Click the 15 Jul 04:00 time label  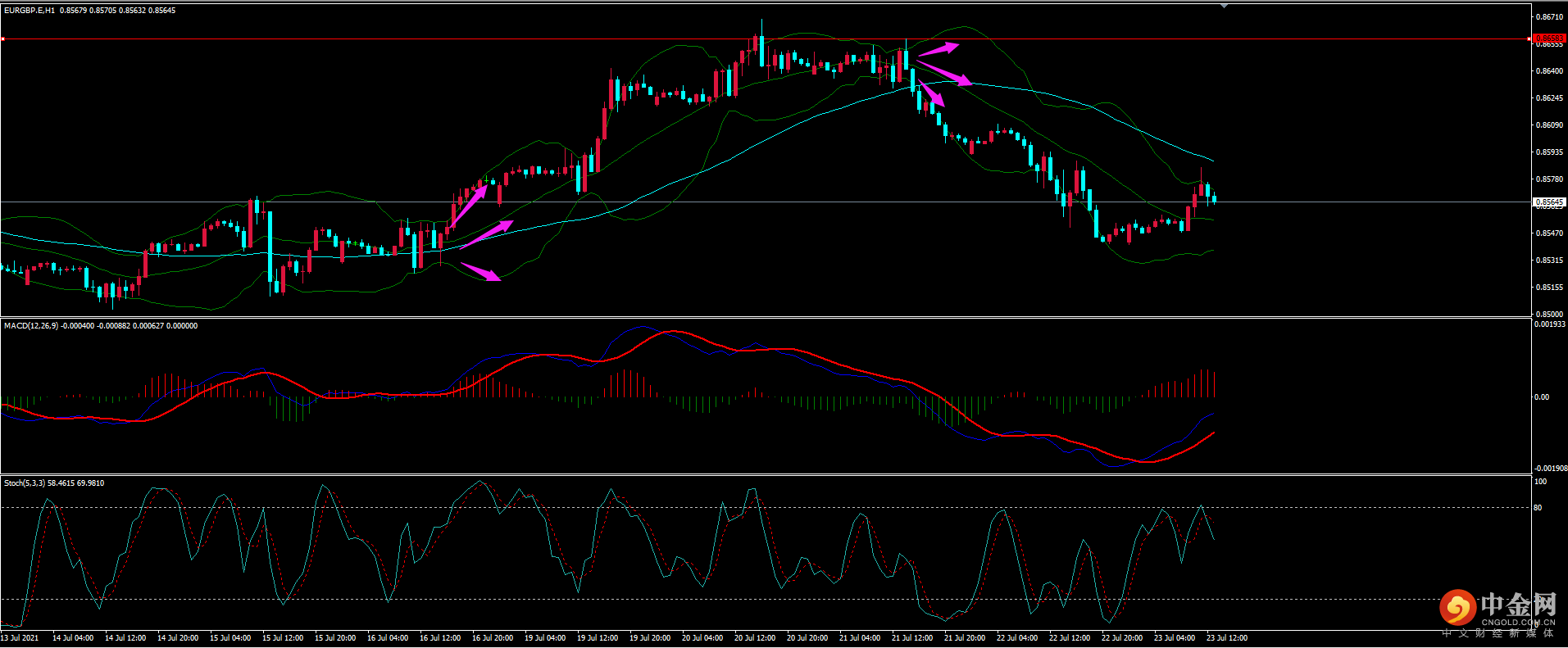pos(230,638)
